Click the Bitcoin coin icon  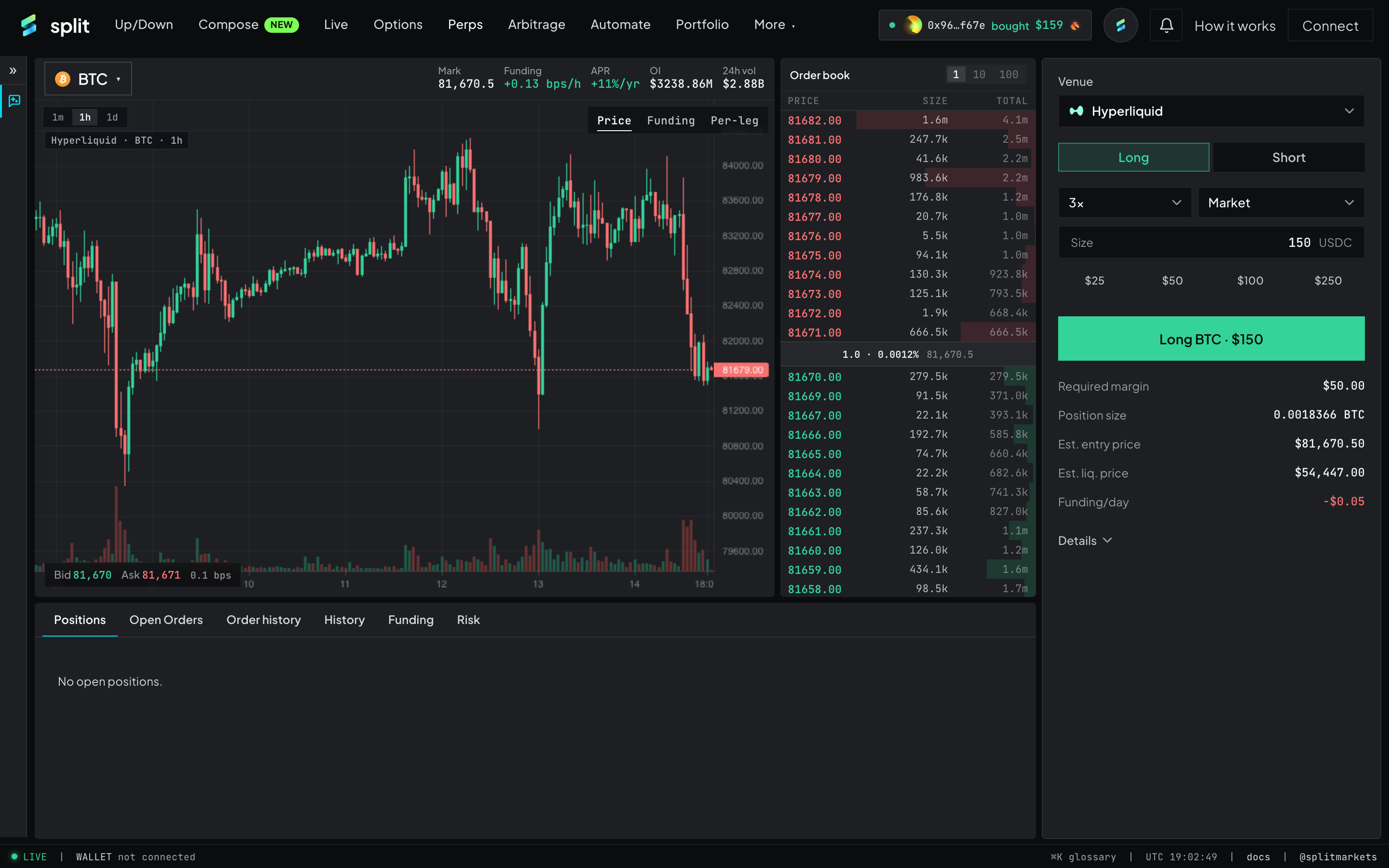(63, 79)
